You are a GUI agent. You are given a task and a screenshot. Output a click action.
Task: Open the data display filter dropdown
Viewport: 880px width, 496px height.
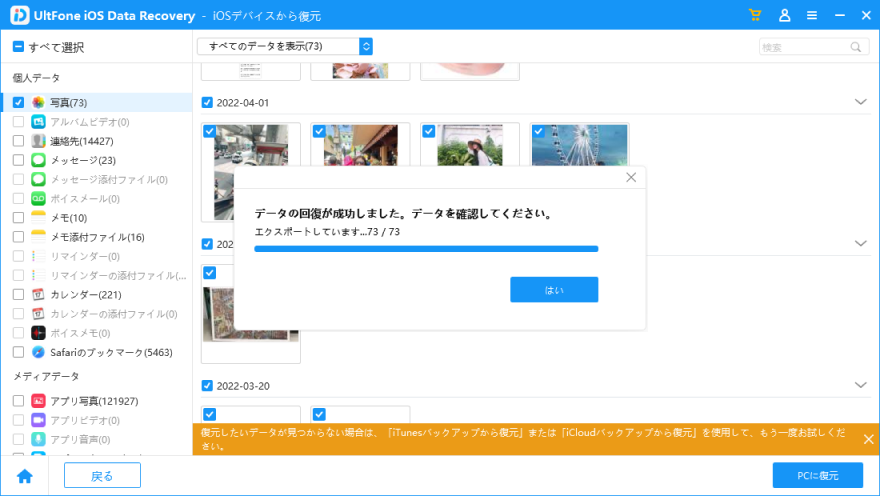pyautogui.click(x=285, y=46)
